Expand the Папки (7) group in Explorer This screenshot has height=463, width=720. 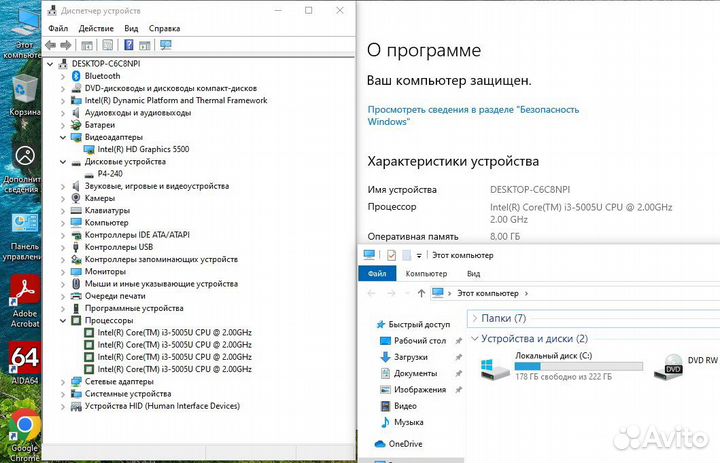pyautogui.click(x=475, y=318)
